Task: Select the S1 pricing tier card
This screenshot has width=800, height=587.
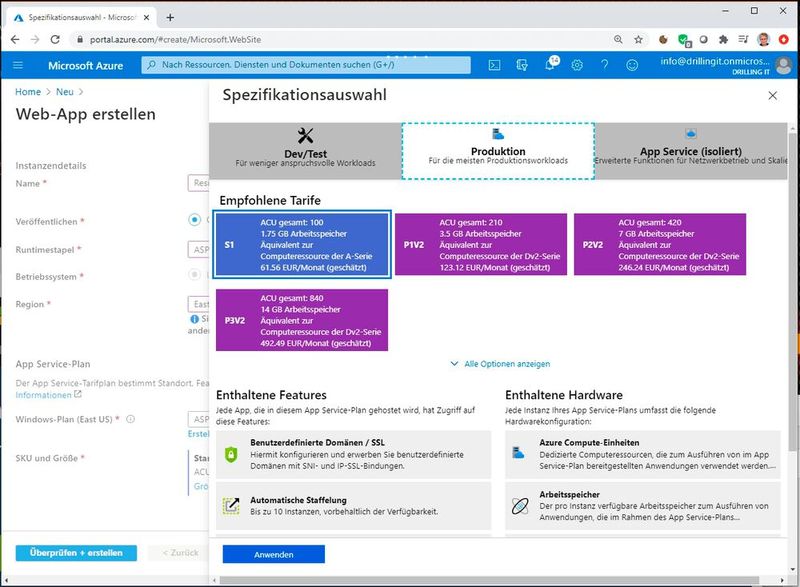Action: (x=303, y=244)
